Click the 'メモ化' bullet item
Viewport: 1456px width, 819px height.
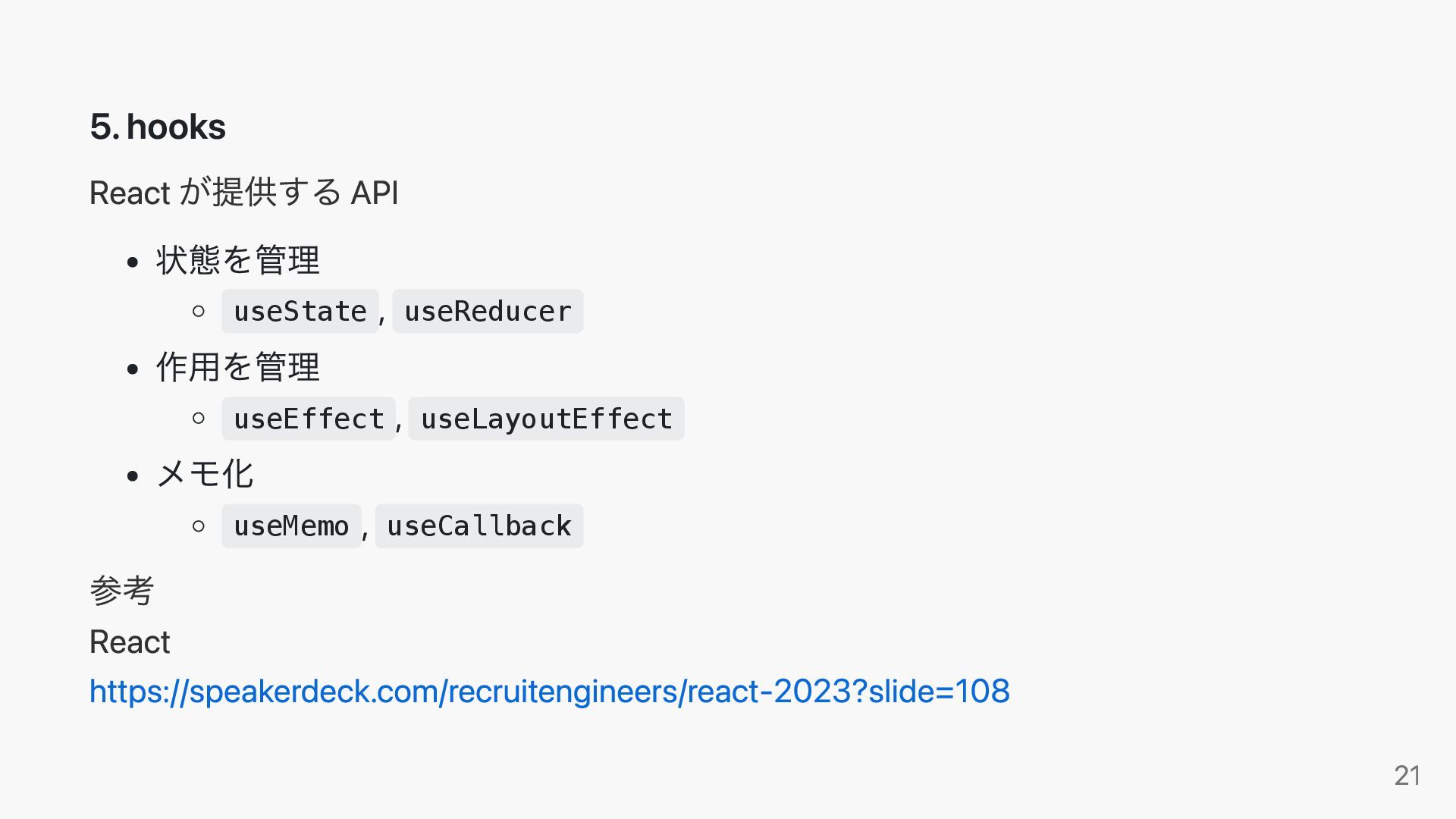(x=205, y=475)
